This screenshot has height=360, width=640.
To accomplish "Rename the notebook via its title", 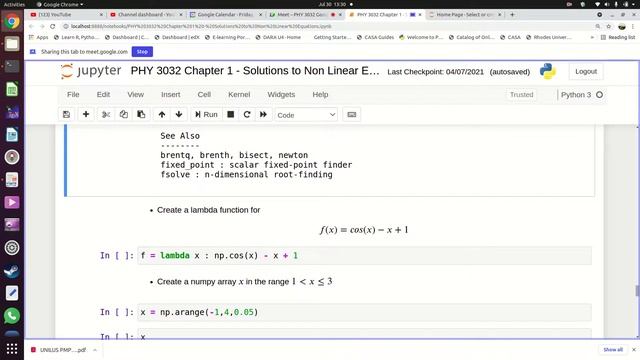I will 255,71.
